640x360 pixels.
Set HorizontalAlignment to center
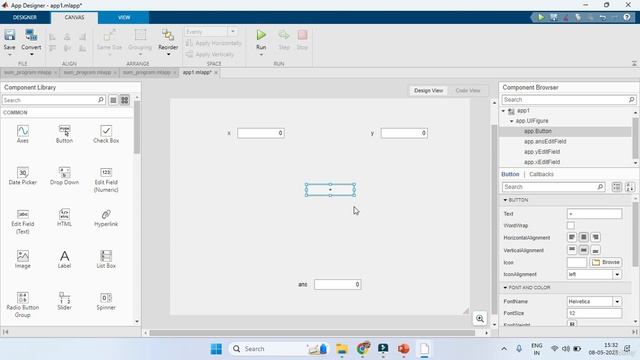tap(584, 237)
